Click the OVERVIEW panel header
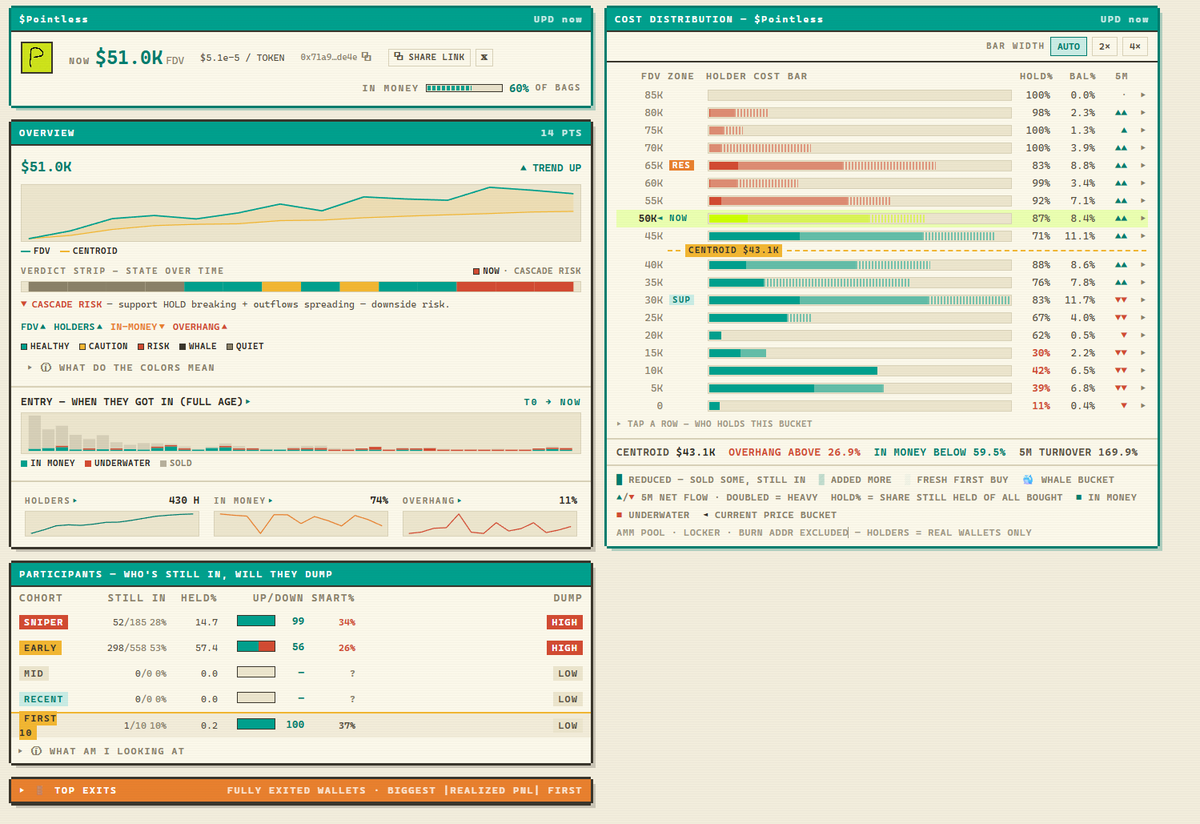Screen dimensions: 1200x824 [301, 132]
